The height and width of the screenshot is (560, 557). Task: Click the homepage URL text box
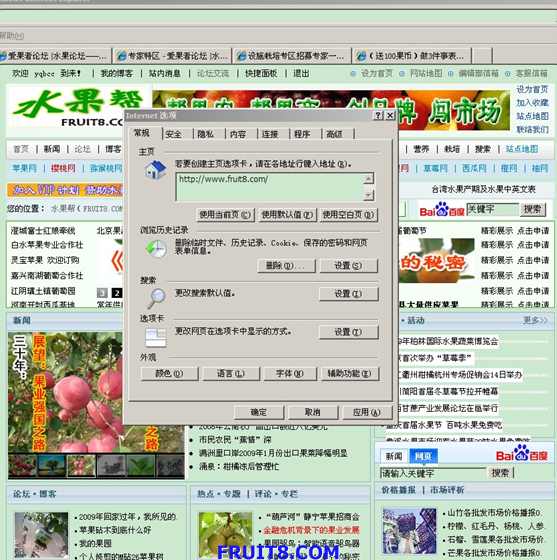tap(270, 187)
